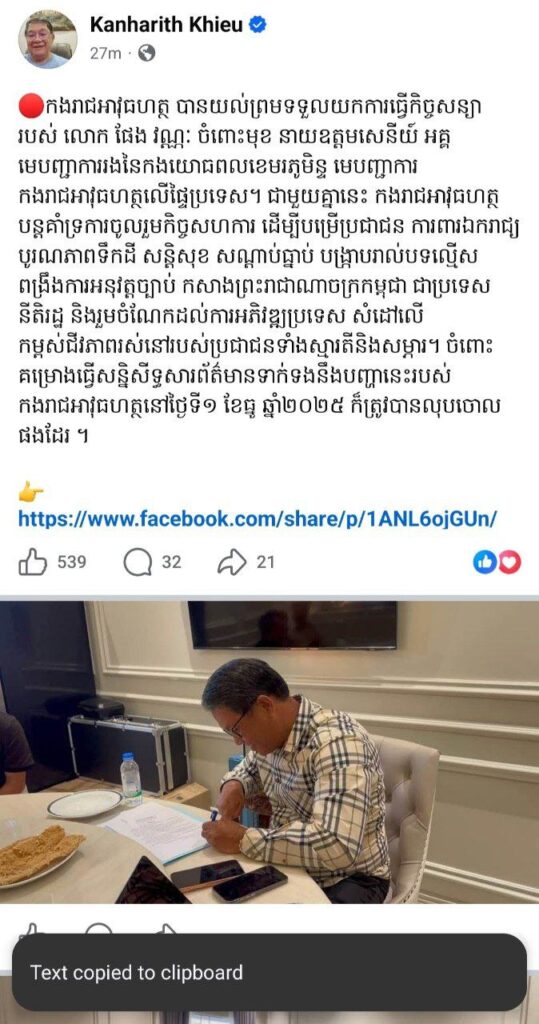
Task: Click the globe public audience icon
Action: [146, 54]
